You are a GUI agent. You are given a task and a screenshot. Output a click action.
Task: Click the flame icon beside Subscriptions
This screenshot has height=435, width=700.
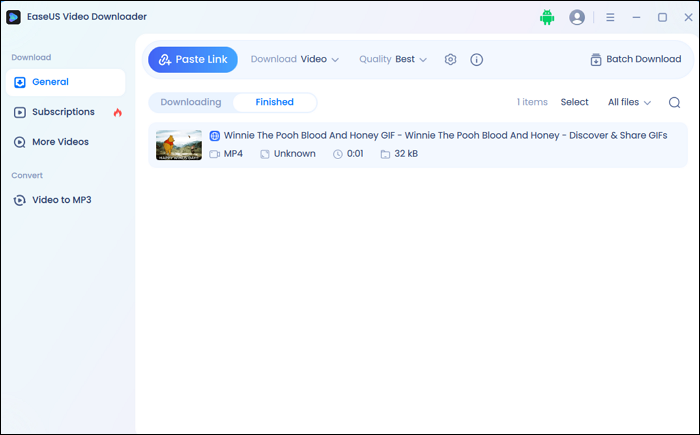[x=117, y=112]
